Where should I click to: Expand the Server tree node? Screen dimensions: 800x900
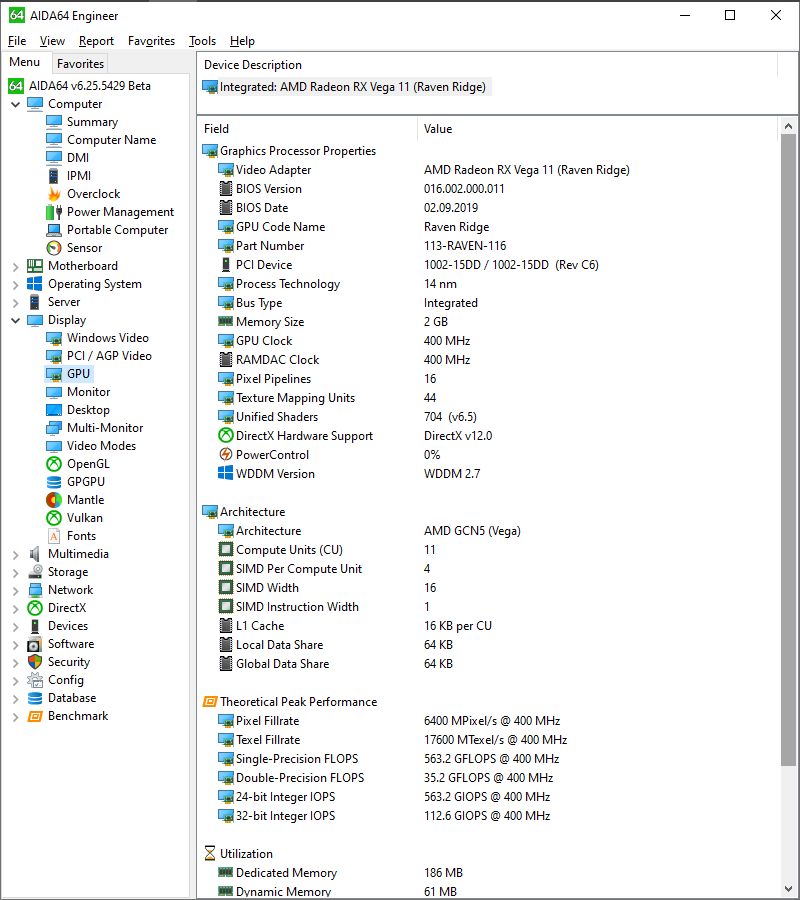coord(15,302)
